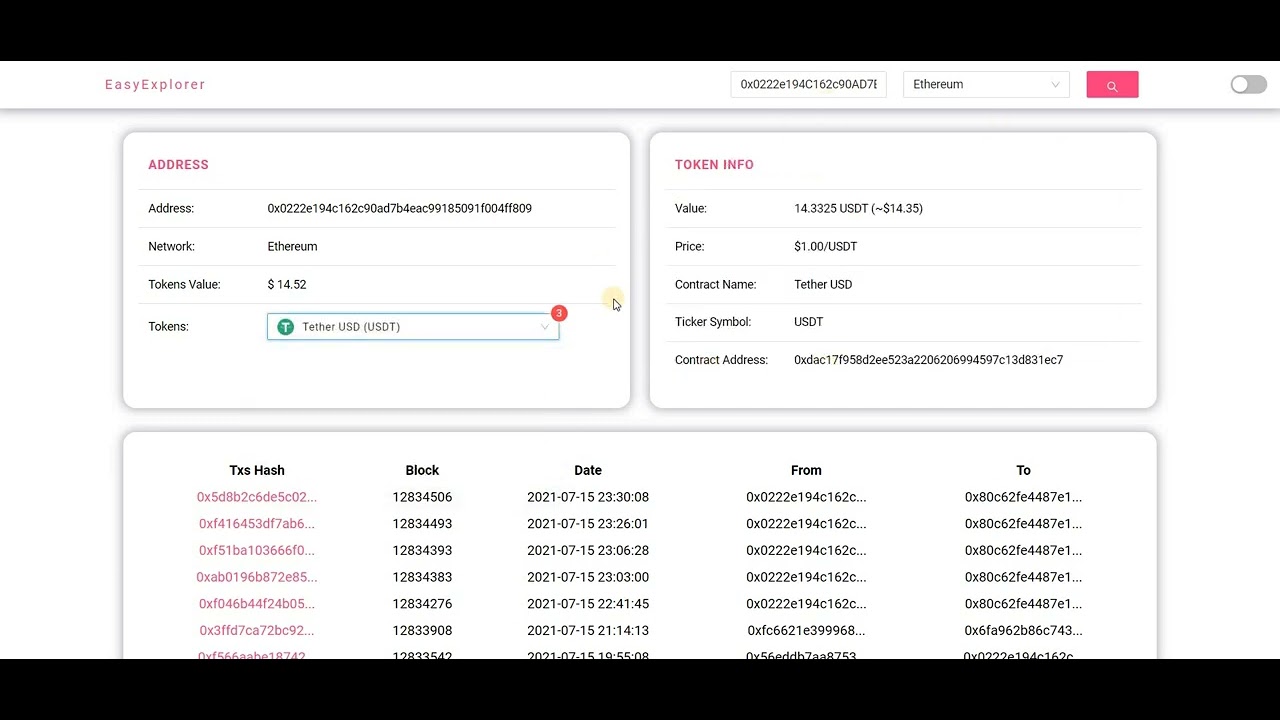Viewport: 1280px width, 720px height.
Task: Click block number 12833908
Action: 422,631
